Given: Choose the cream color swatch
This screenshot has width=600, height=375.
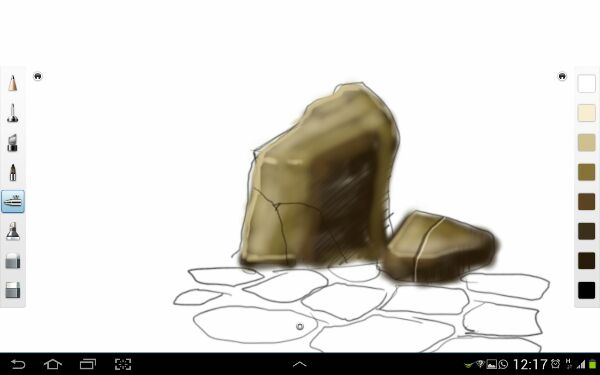Looking at the screenshot, I should click(x=587, y=113).
